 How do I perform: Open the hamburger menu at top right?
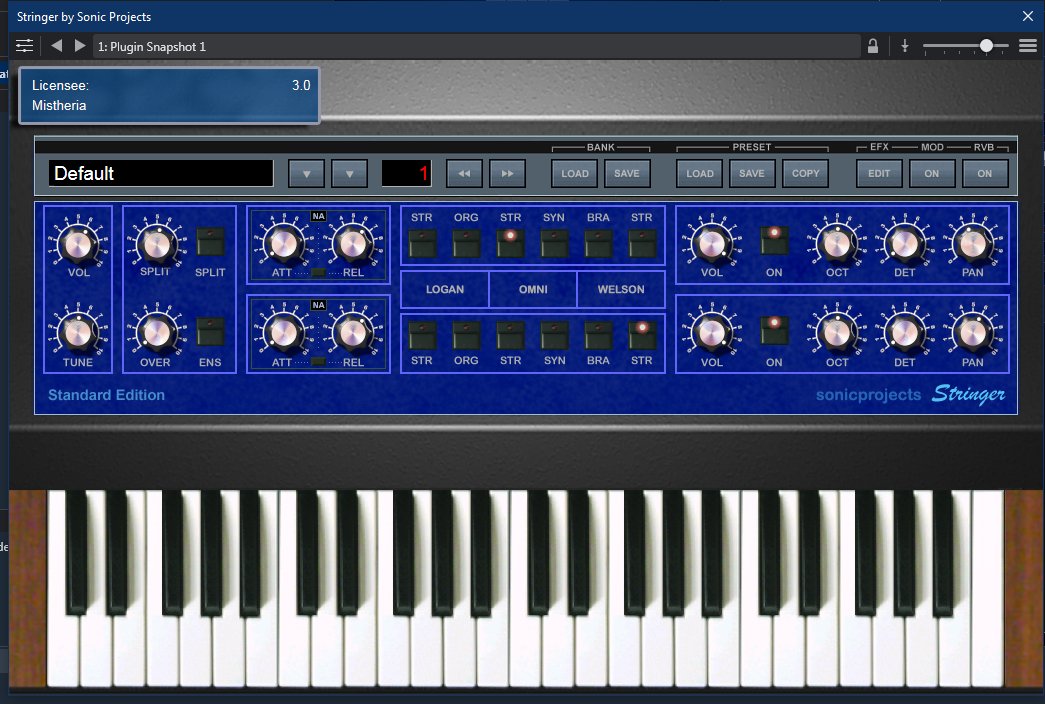1028,46
